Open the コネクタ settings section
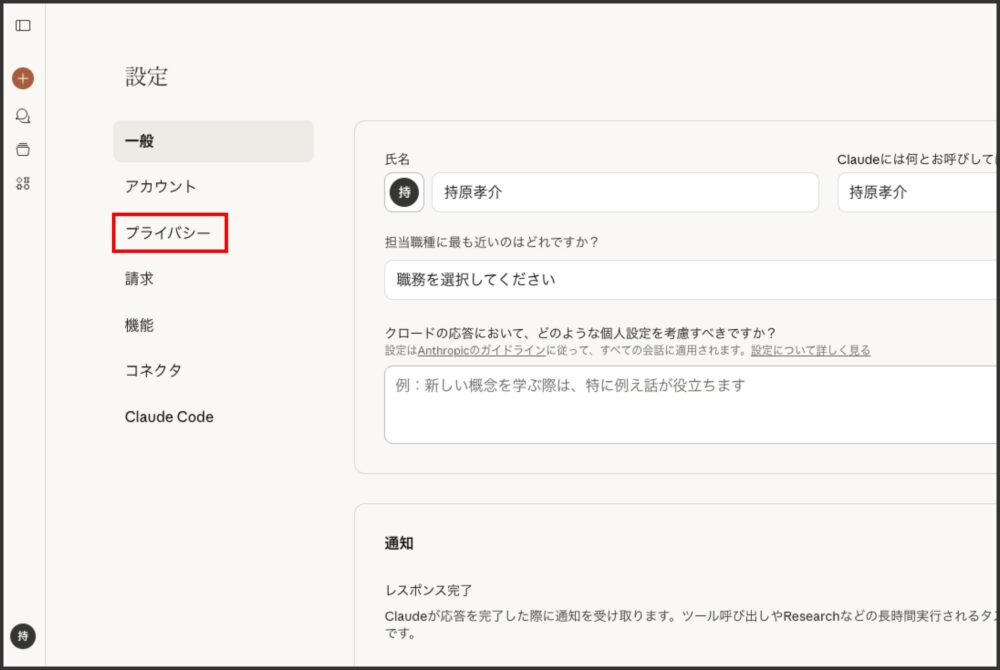This screenshot has height=670, width=1000. tap(154, 371)
